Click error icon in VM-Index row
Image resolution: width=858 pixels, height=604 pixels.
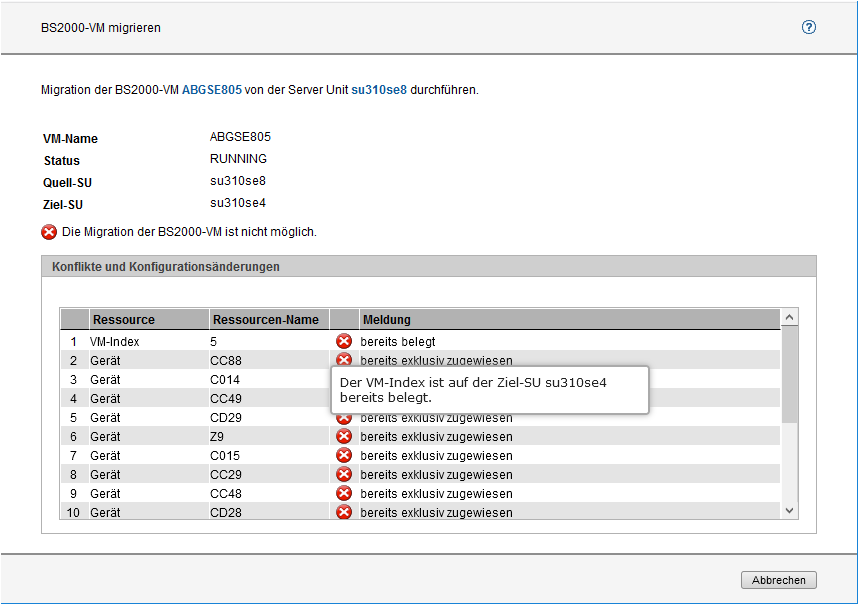(x=344, y=341)
